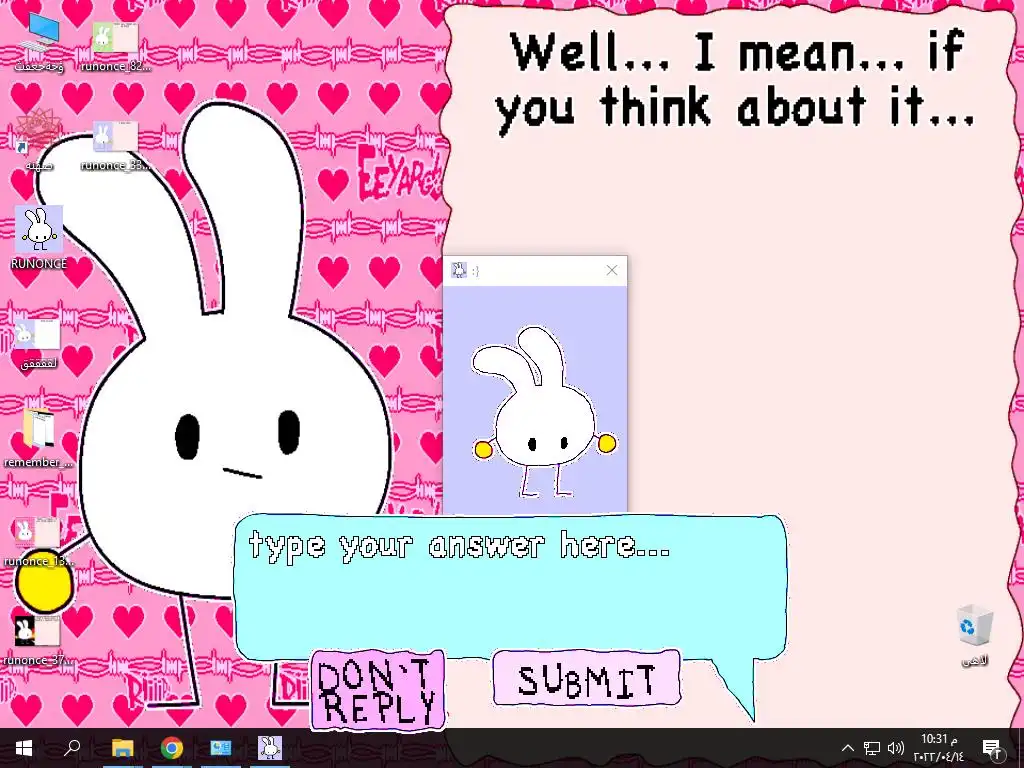Open volume control tray icon
Viewport: 1024px width, 768px height.
pyautogui.click(x=895, y=748)
